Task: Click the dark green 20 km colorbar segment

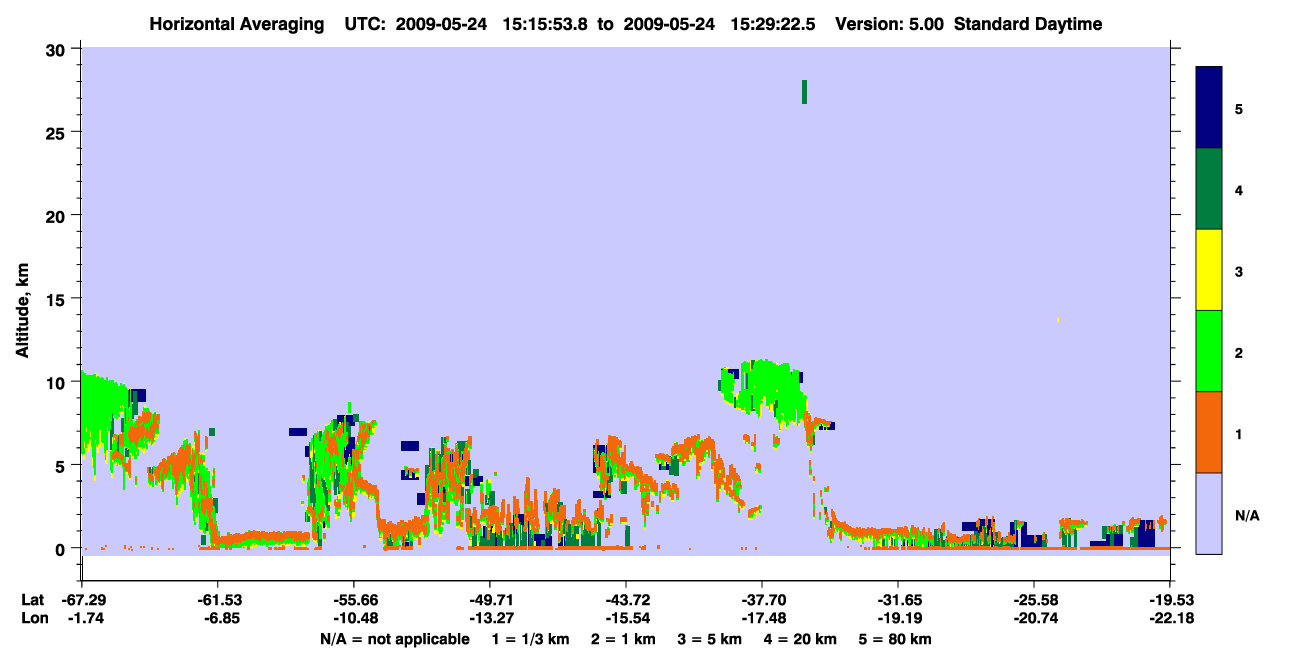Action: click(1209, 189)
